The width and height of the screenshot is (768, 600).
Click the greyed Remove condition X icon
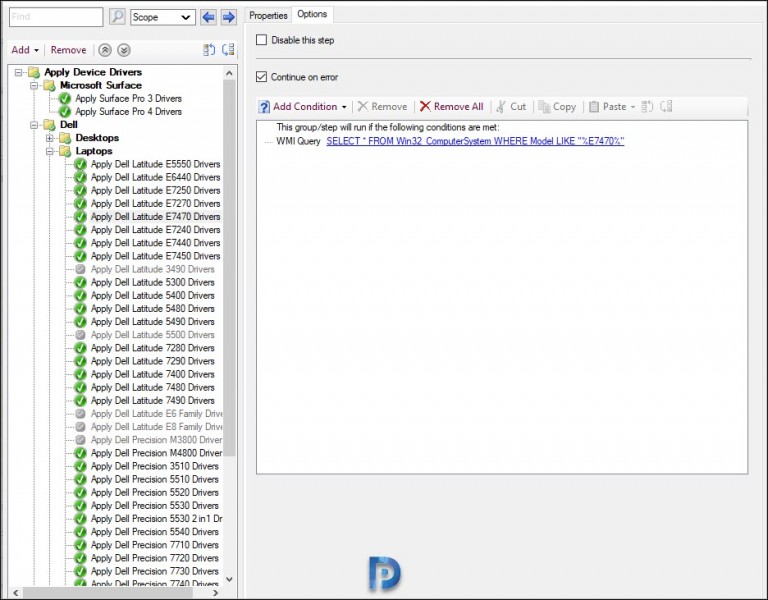[362, 106]
